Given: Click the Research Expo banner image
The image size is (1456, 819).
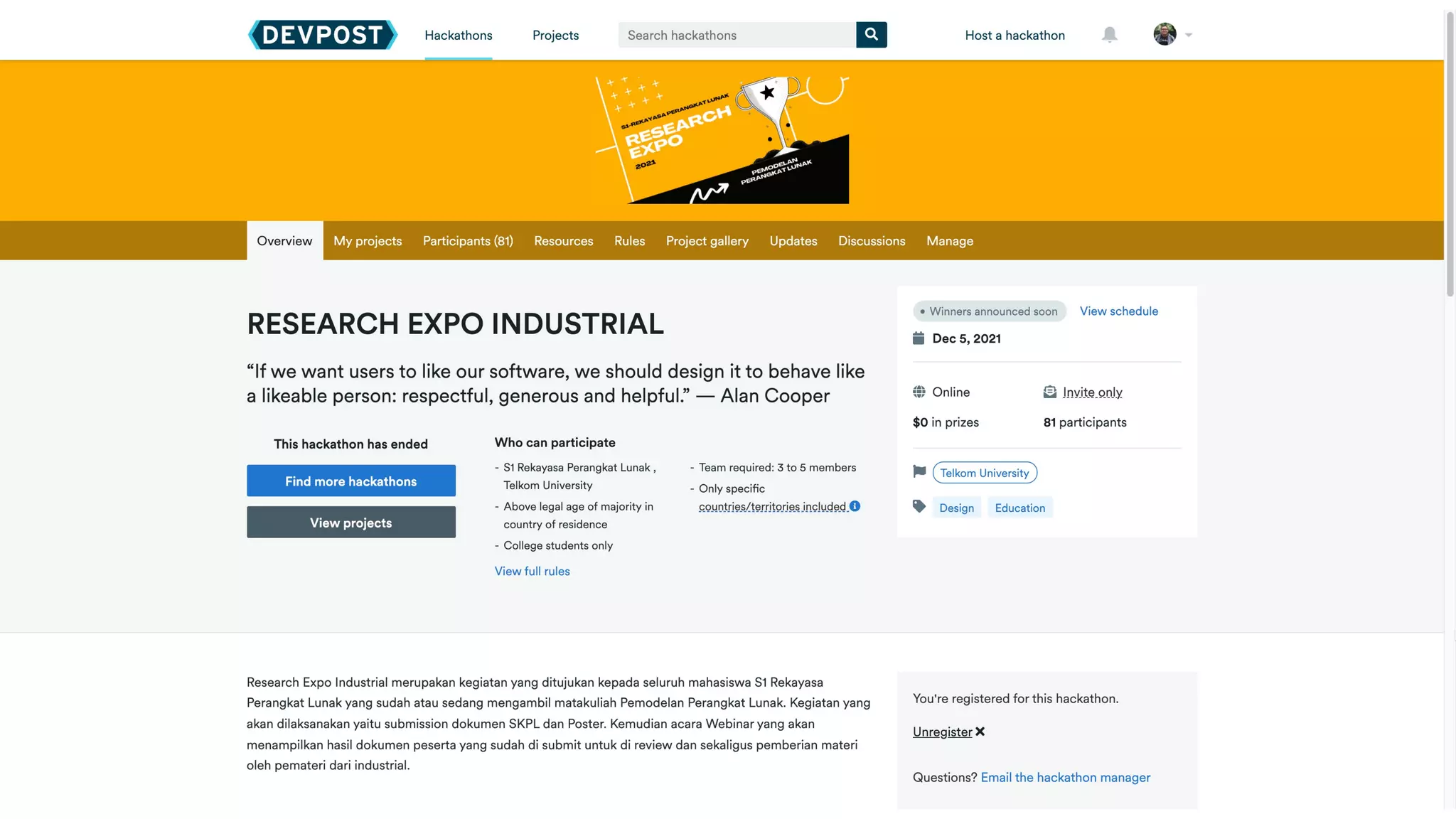Looking at the screenshot, I should tap(722, 140).
